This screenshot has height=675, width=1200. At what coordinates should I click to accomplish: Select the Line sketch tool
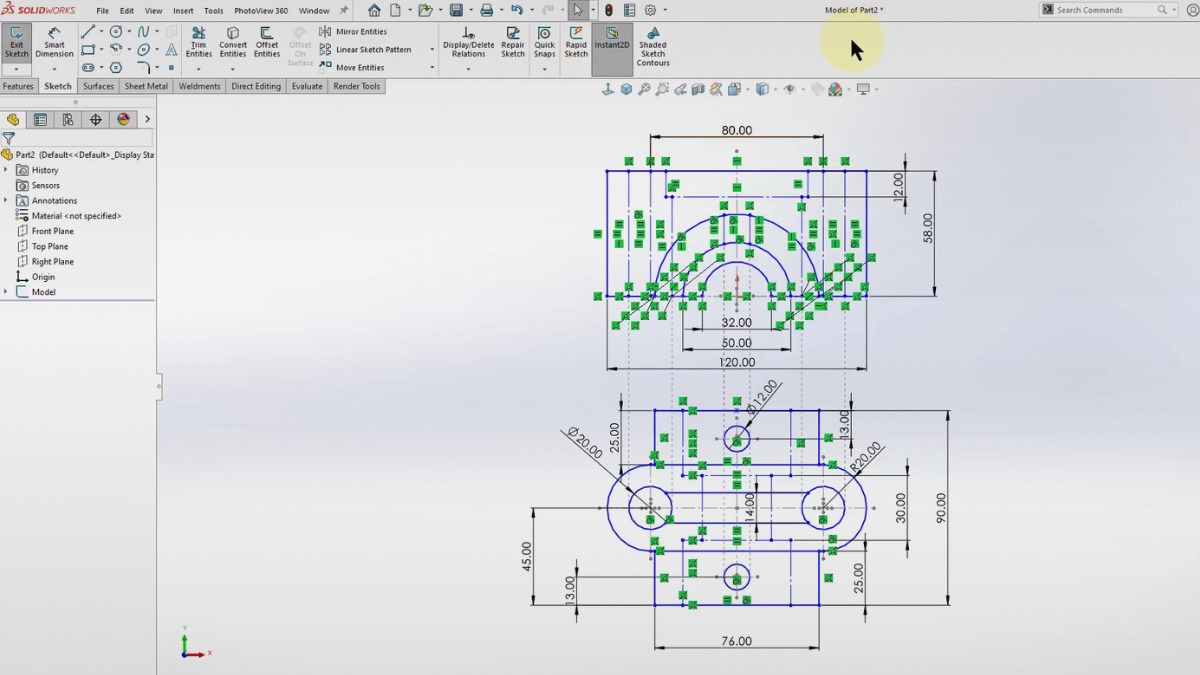(88, 31)
